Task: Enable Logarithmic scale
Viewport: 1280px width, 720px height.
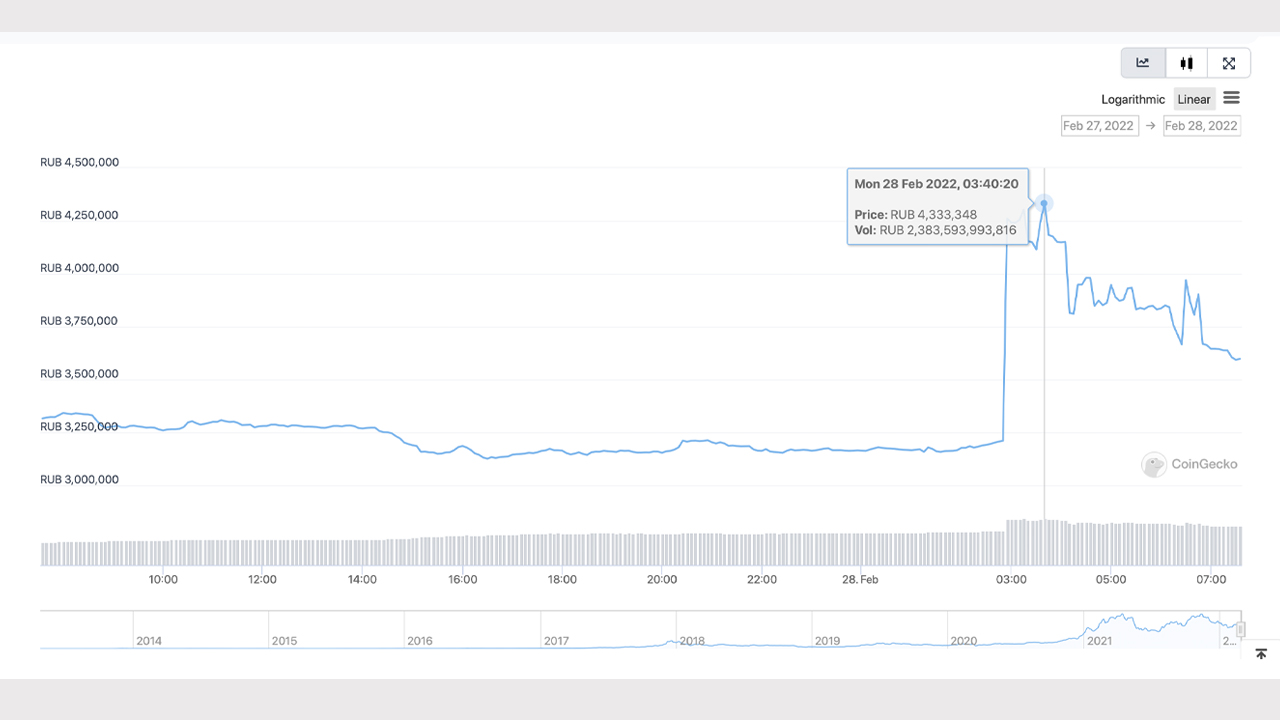Action: pos(1133,99)
